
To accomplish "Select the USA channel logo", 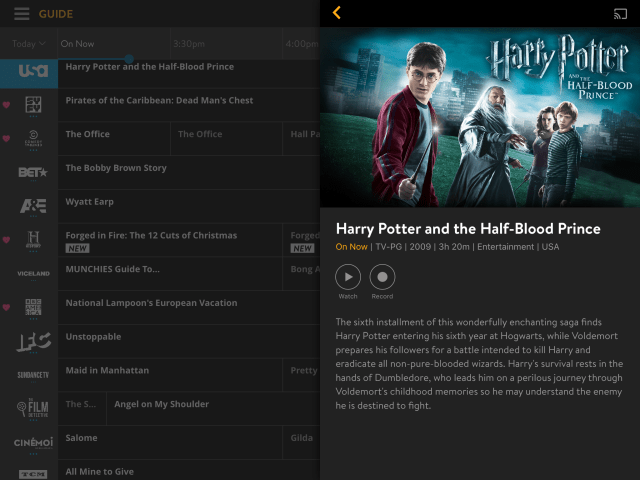I will pos(33,71).
